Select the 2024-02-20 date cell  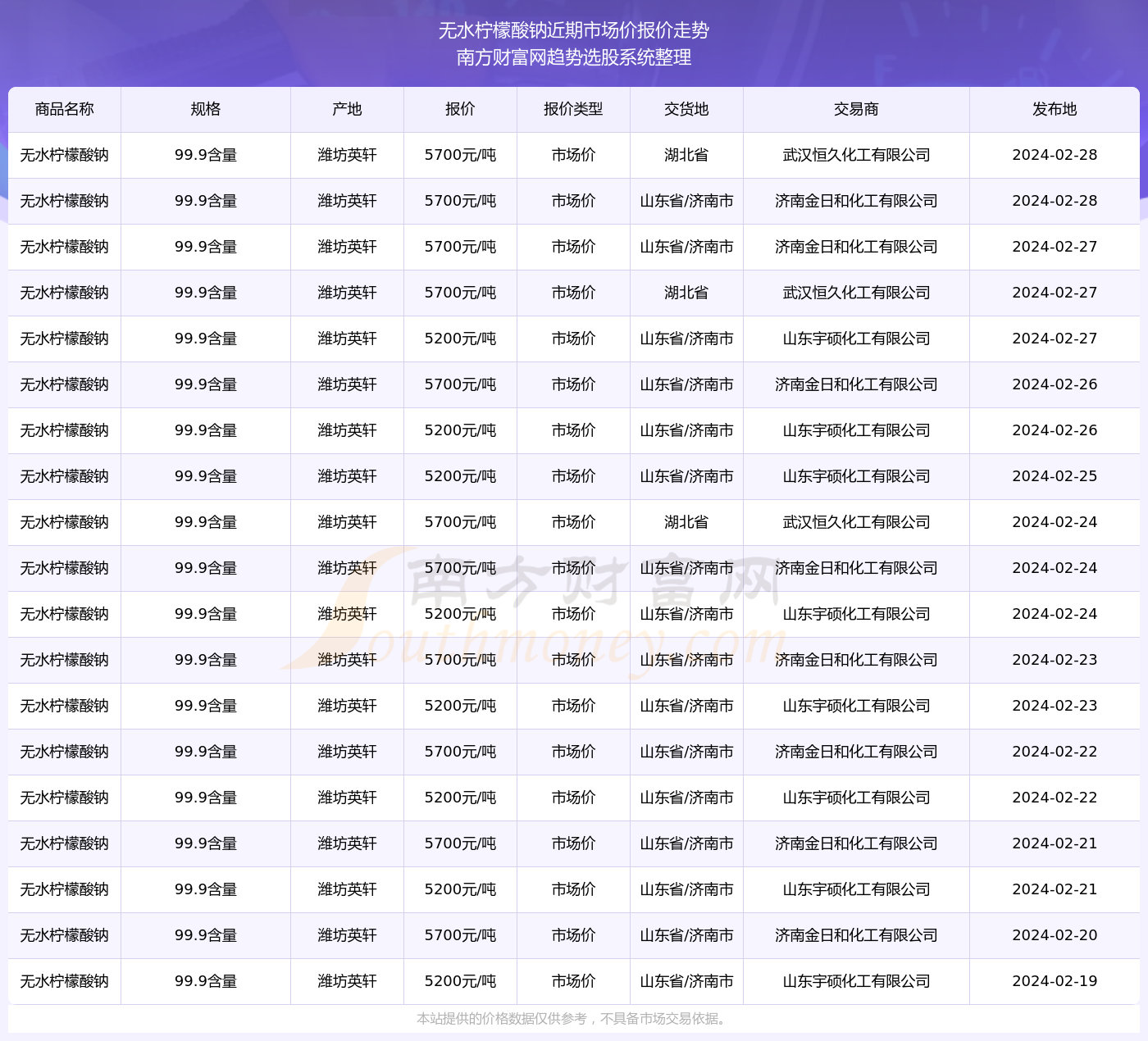[x=1055, y=935]
